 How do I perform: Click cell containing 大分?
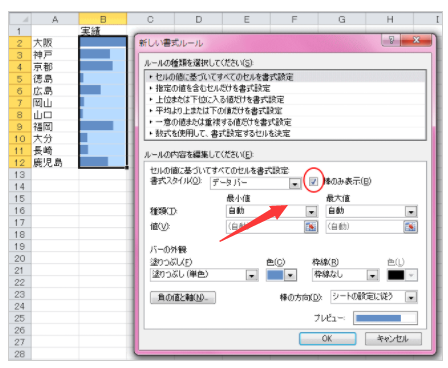pos(55,139)
